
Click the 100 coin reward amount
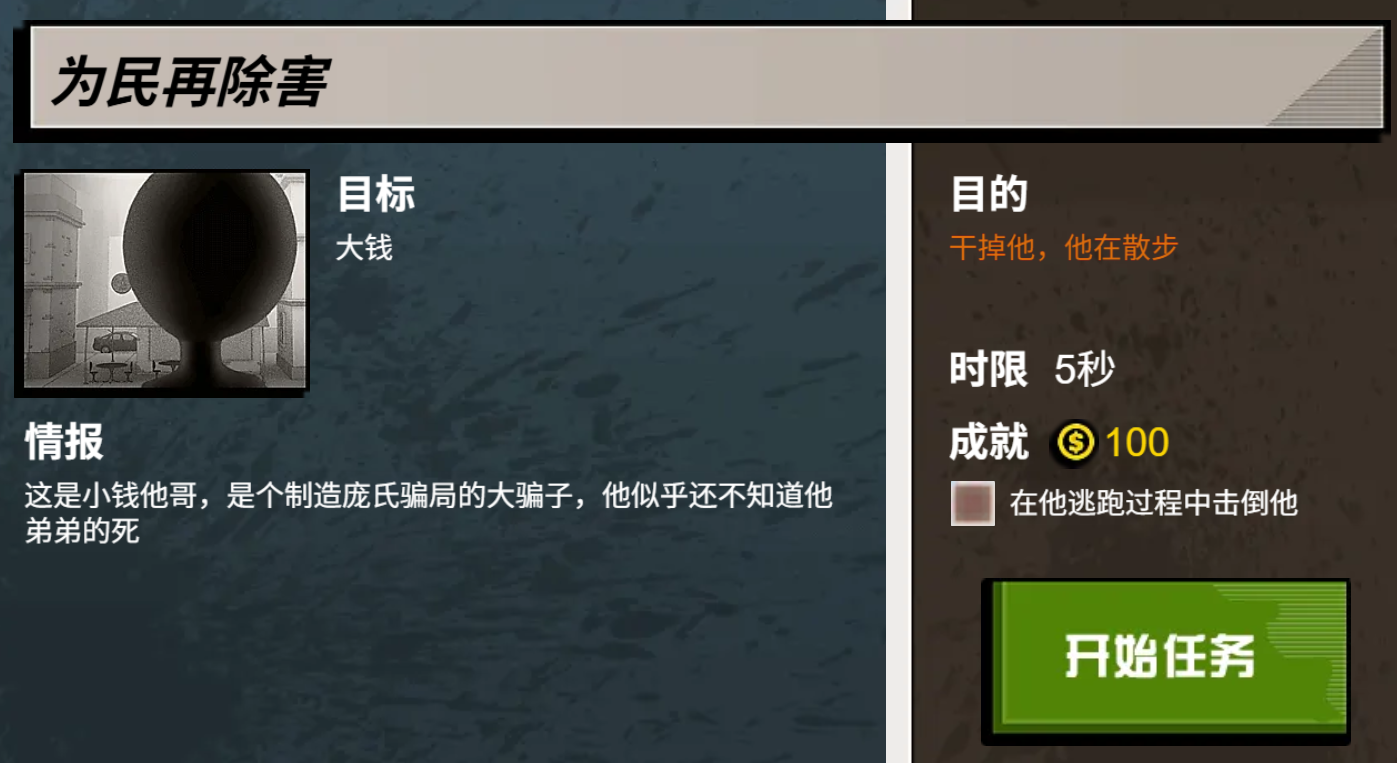(1137, 442)
